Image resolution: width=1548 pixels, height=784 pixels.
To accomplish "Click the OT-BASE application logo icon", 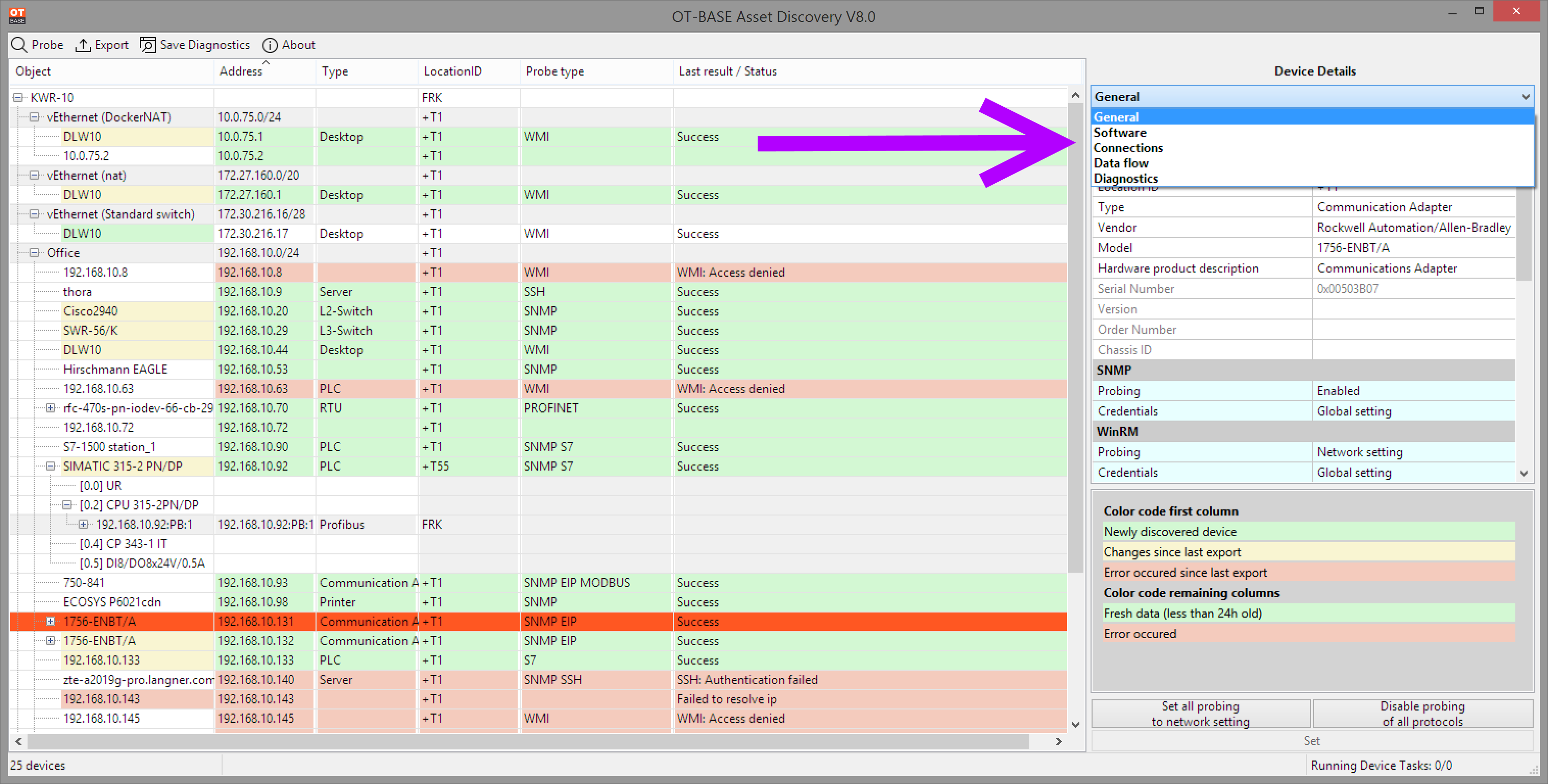I will (x=17, y=16).
